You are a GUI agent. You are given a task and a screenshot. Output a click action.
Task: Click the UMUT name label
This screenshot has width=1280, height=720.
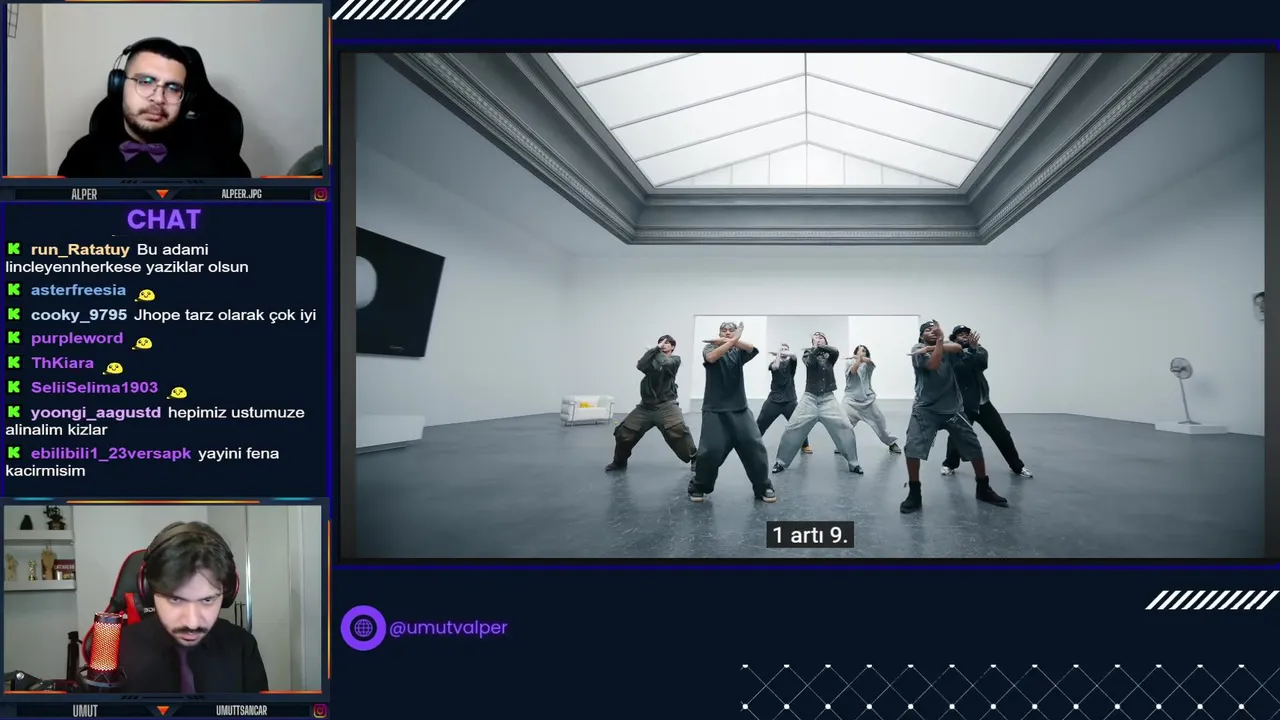pyautogui.click(x=85, y=710)
